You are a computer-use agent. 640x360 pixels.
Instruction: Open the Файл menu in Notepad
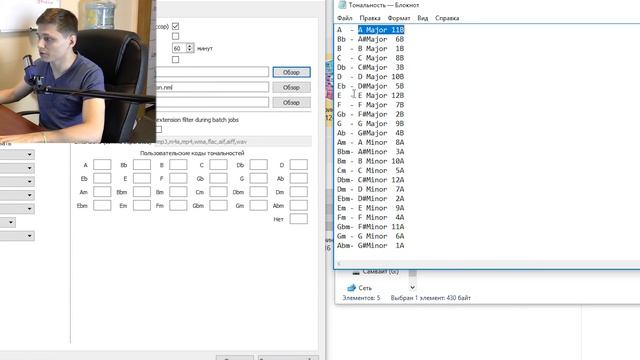coord(344,18)
